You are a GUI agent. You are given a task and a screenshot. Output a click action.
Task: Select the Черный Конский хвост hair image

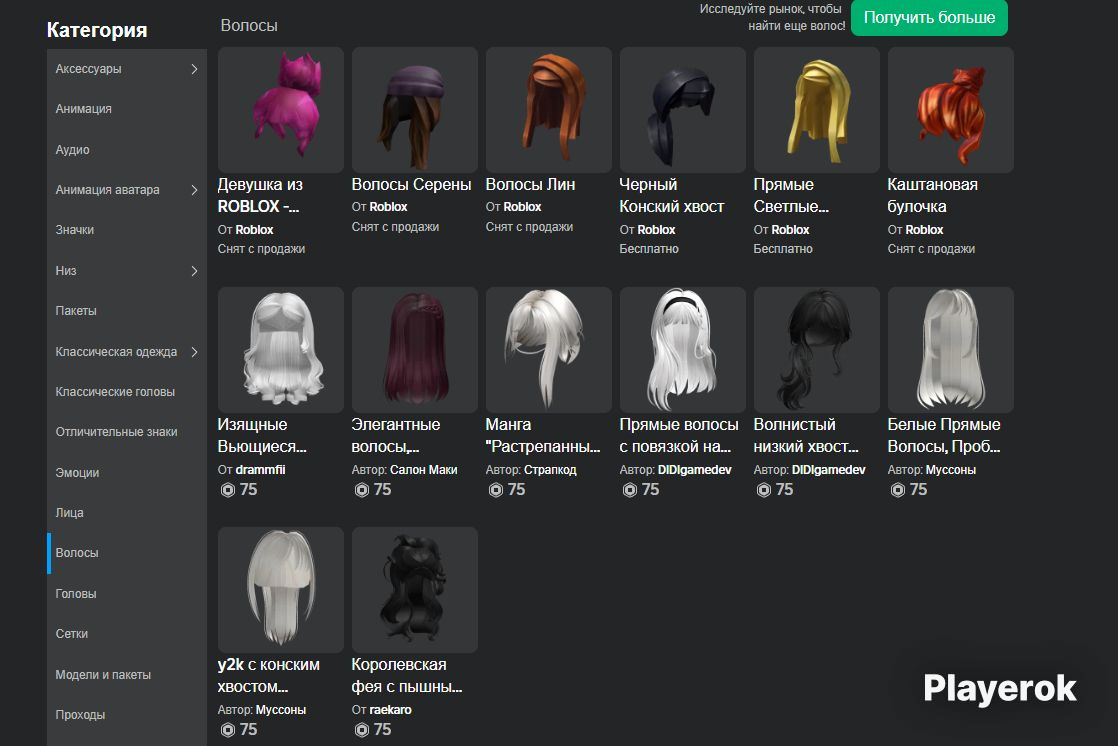[682, 110]
